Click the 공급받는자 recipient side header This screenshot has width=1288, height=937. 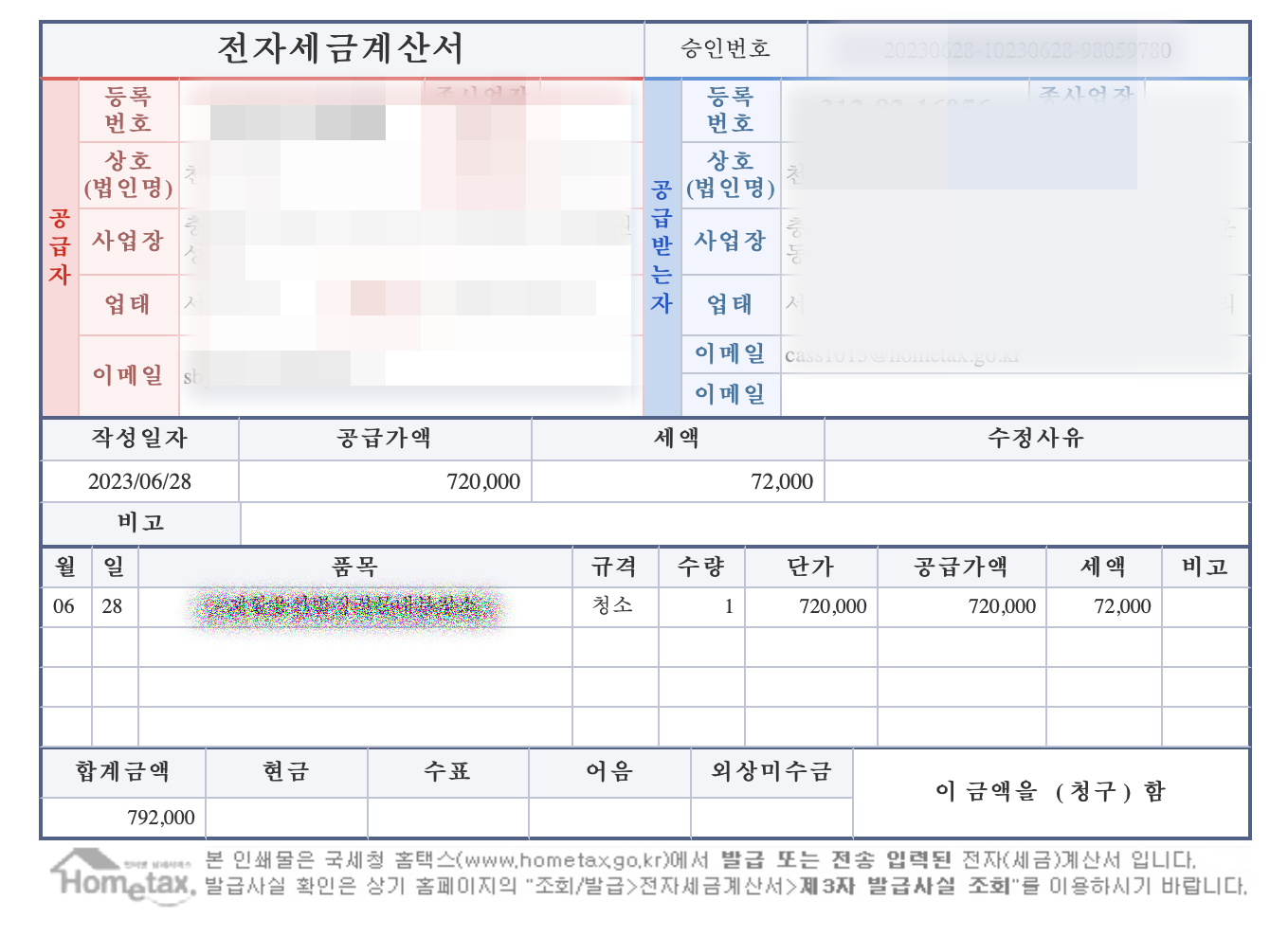point(663,249)
